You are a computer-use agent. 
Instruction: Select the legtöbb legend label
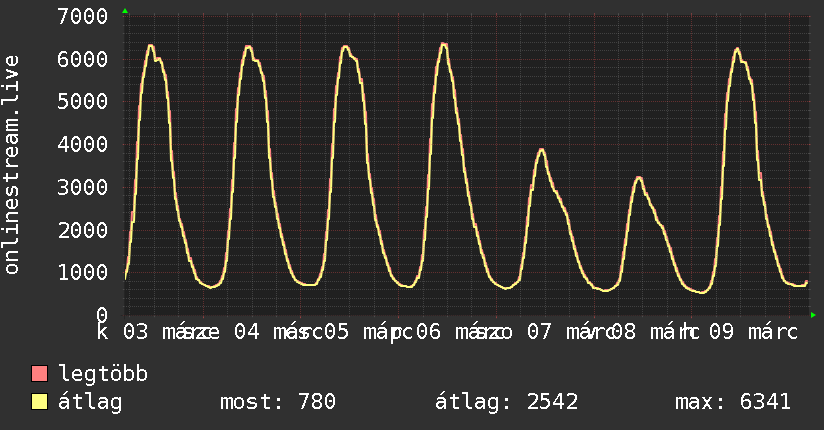point(103,373)
